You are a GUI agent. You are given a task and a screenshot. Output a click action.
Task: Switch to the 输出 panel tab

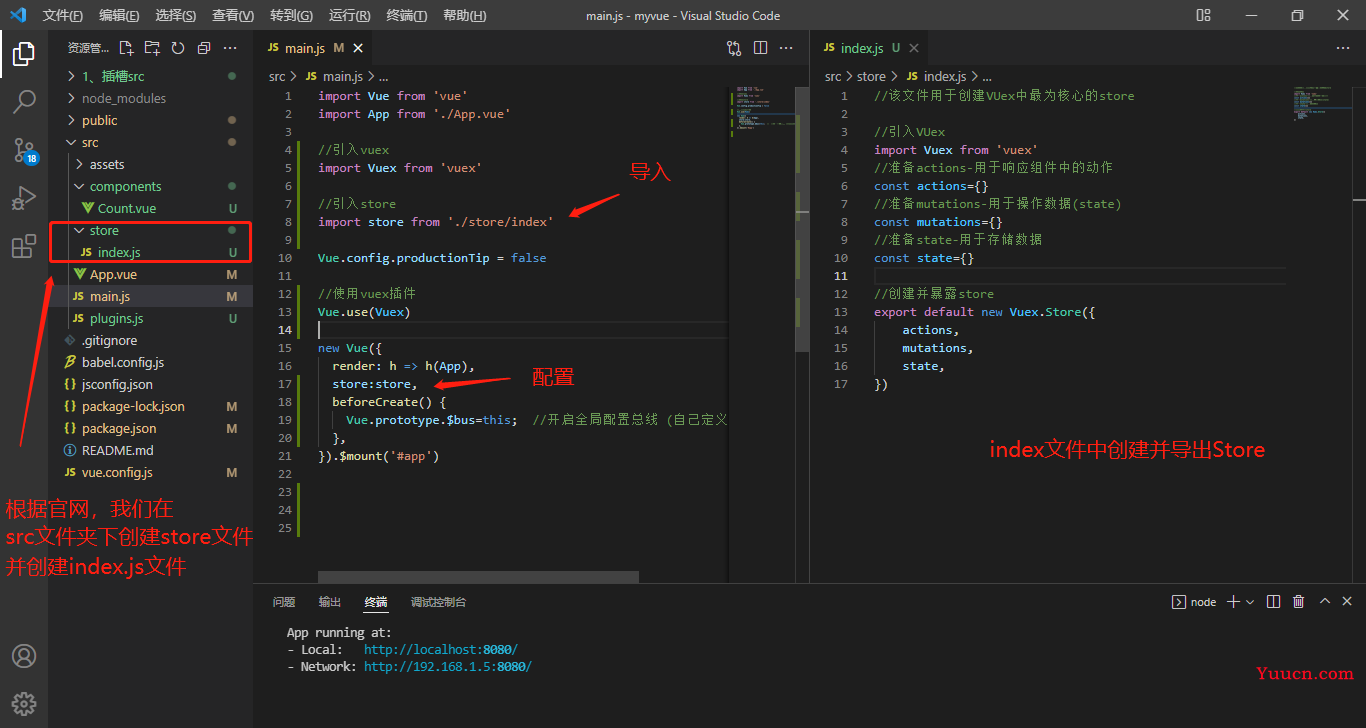coord(330,602)
